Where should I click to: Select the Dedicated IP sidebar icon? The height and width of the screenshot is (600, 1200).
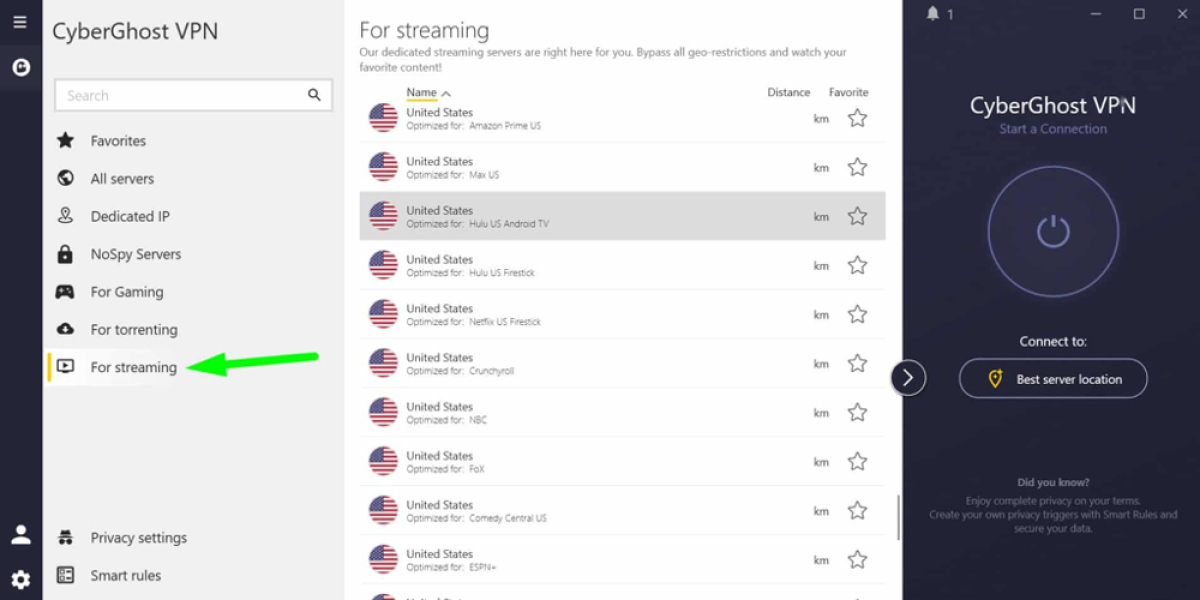pyautogui.click(x=66, y=216)
